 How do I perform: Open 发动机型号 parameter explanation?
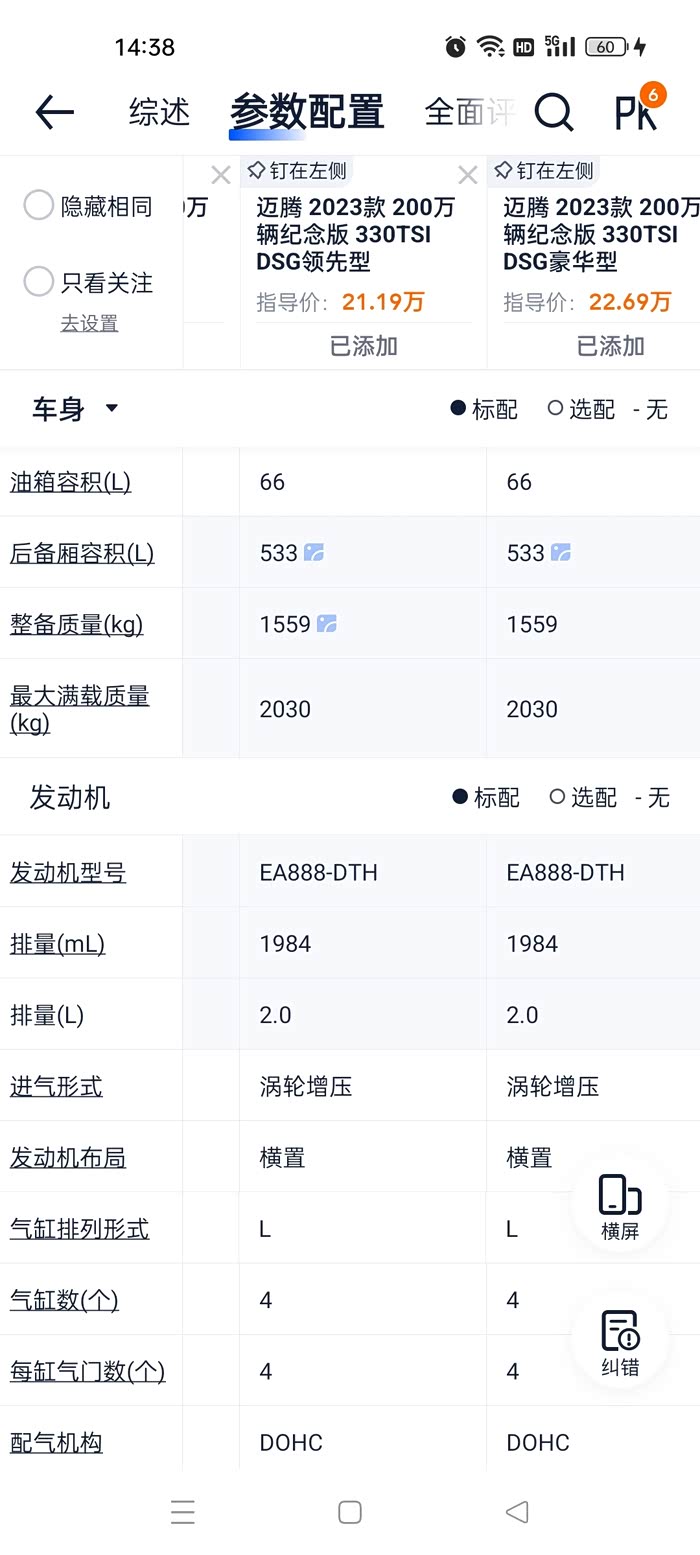[x=68, y=872]
